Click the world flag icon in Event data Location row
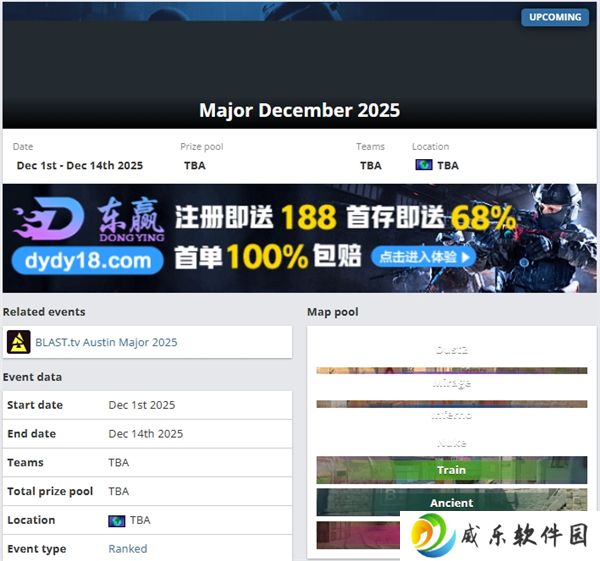Screen dimensions: 600x561 117,521
